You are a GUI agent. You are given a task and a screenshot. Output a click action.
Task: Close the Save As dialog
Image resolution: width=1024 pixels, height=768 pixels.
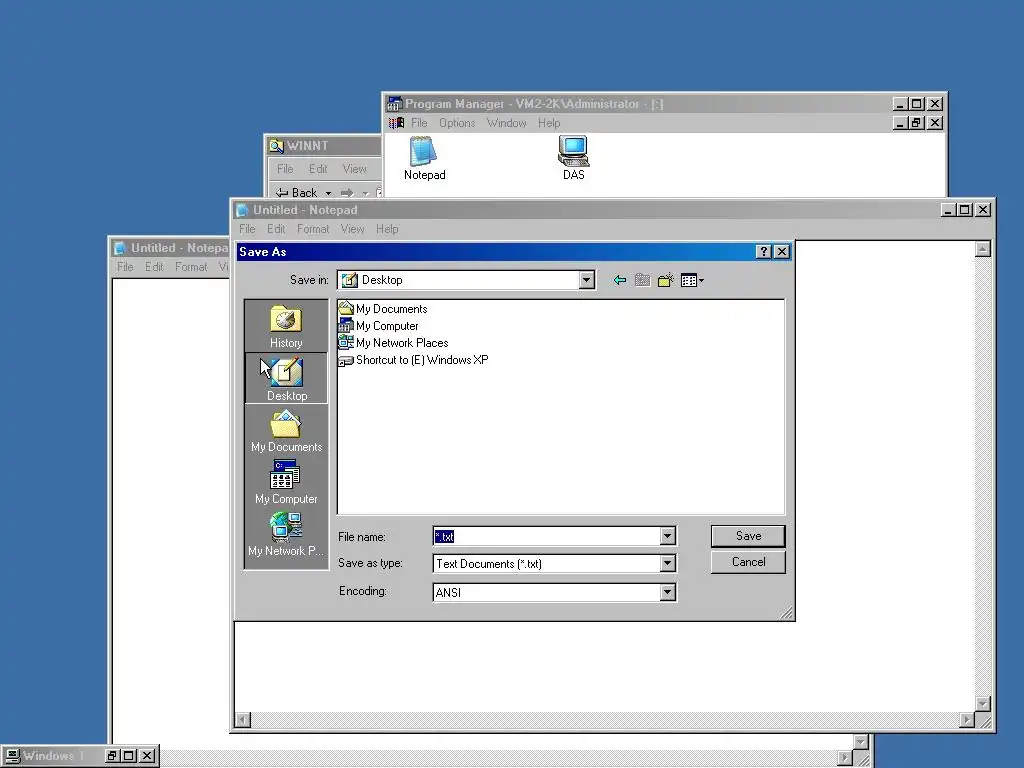(x=782, y=251)
